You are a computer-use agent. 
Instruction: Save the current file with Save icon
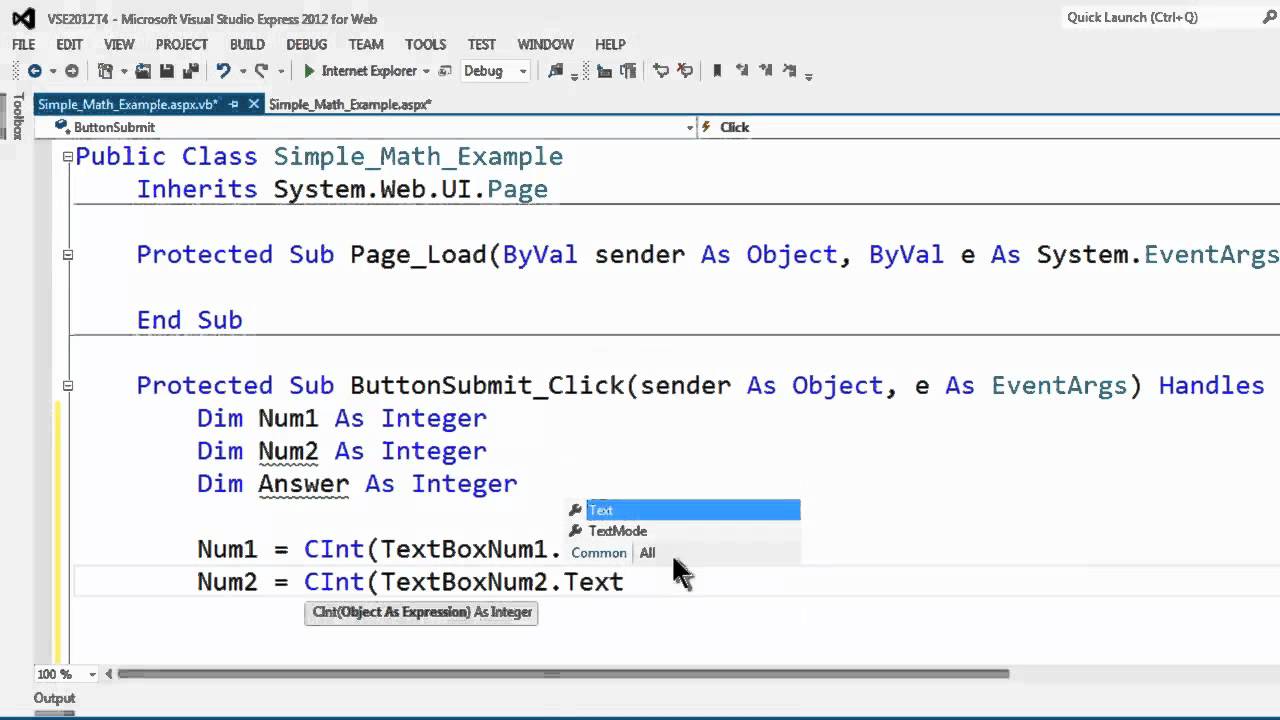pyautogui.click(x=167, y=71)
